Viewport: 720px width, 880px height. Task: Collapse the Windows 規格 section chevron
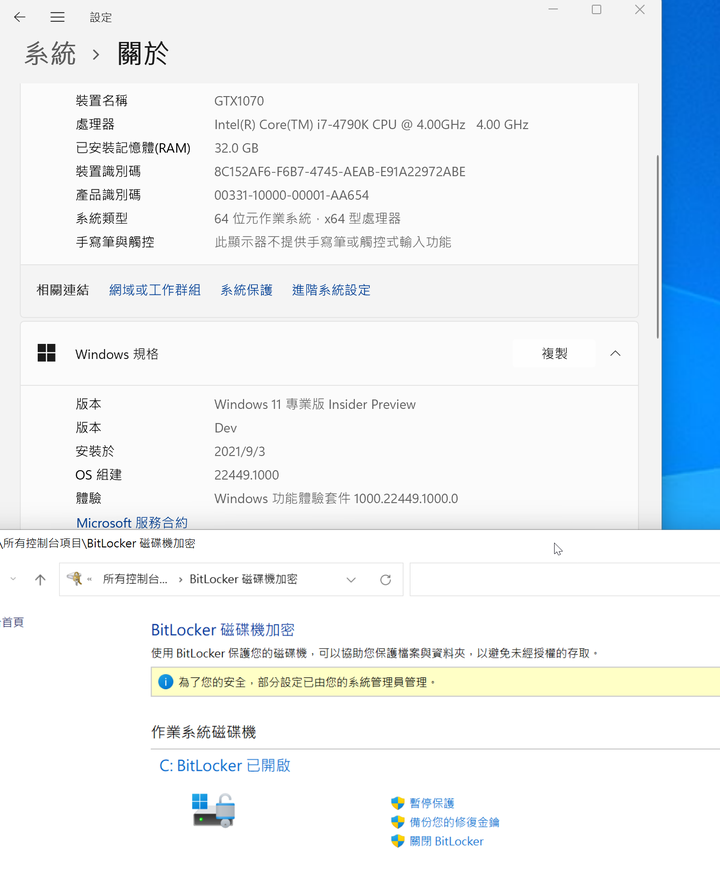click(x=615, y=353)
